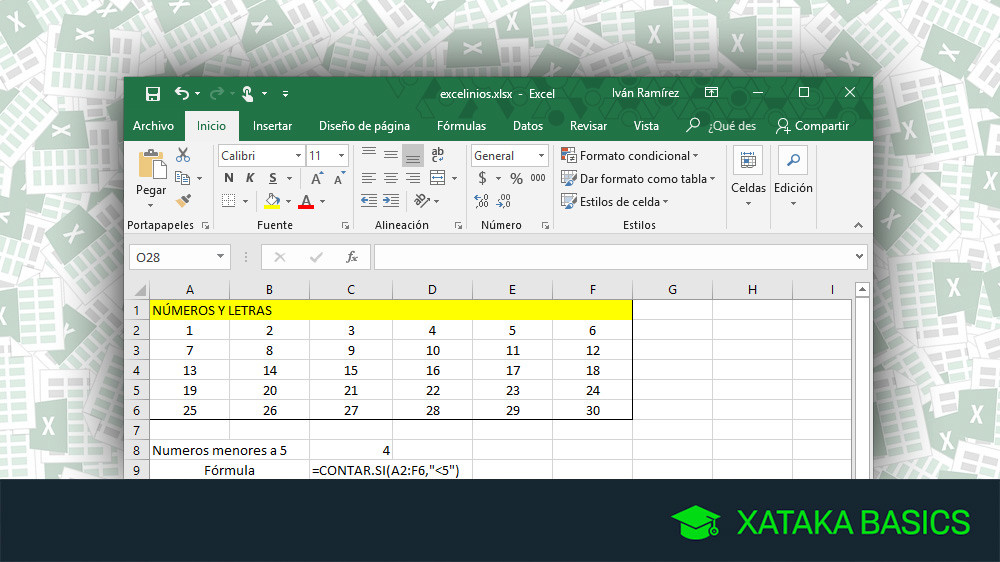
Task: Open the Calibri font name dropdown
Action: [298, 156]
